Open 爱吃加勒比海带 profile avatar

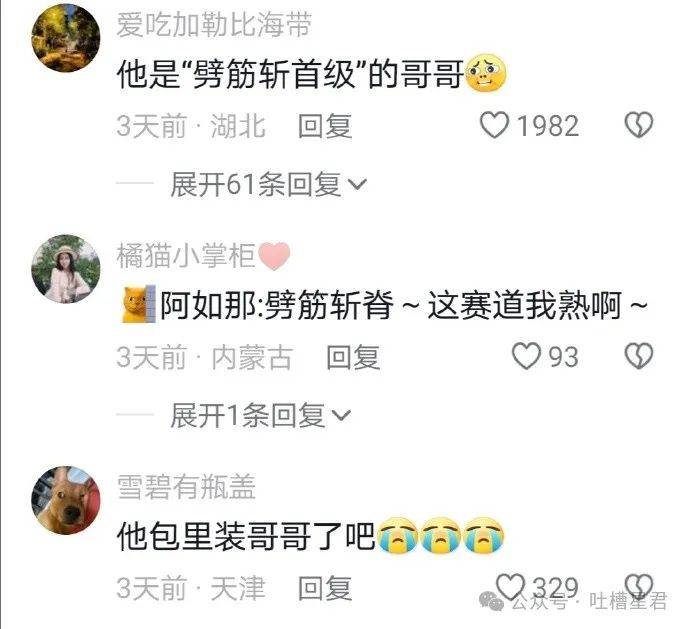[x=66, y=38]
